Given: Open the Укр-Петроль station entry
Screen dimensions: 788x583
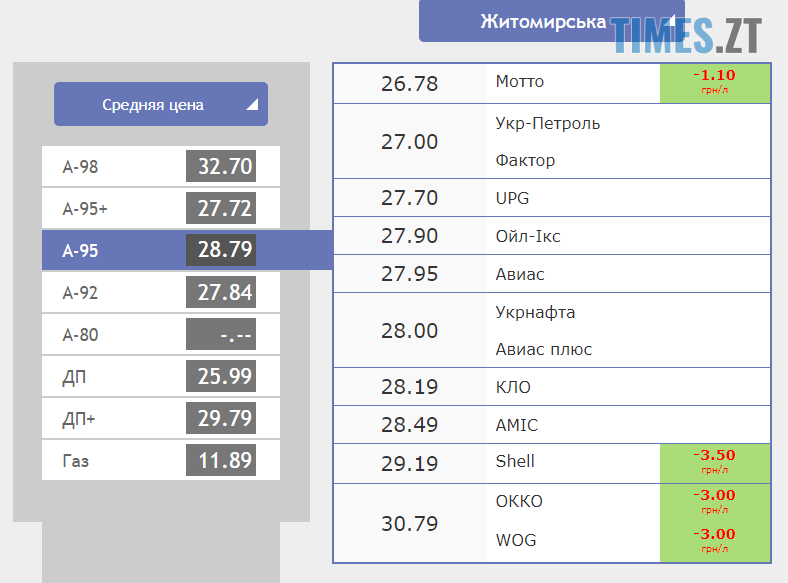Looking at the screenshot, I should click(x=548, y=124).
